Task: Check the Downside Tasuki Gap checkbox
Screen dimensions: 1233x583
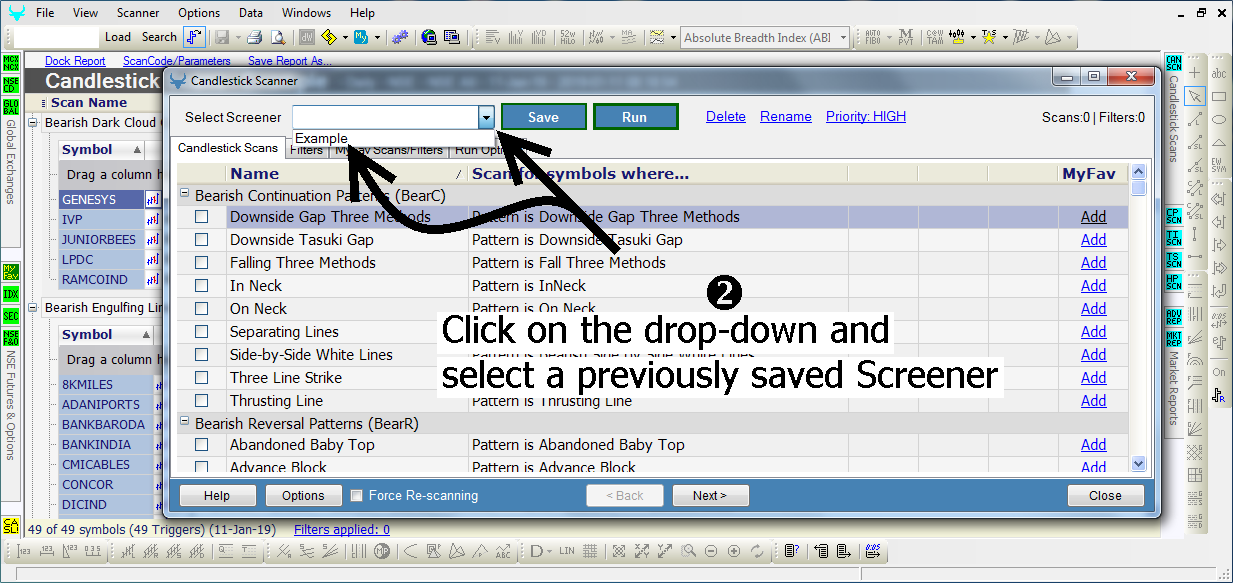Action: click(202, 240)
